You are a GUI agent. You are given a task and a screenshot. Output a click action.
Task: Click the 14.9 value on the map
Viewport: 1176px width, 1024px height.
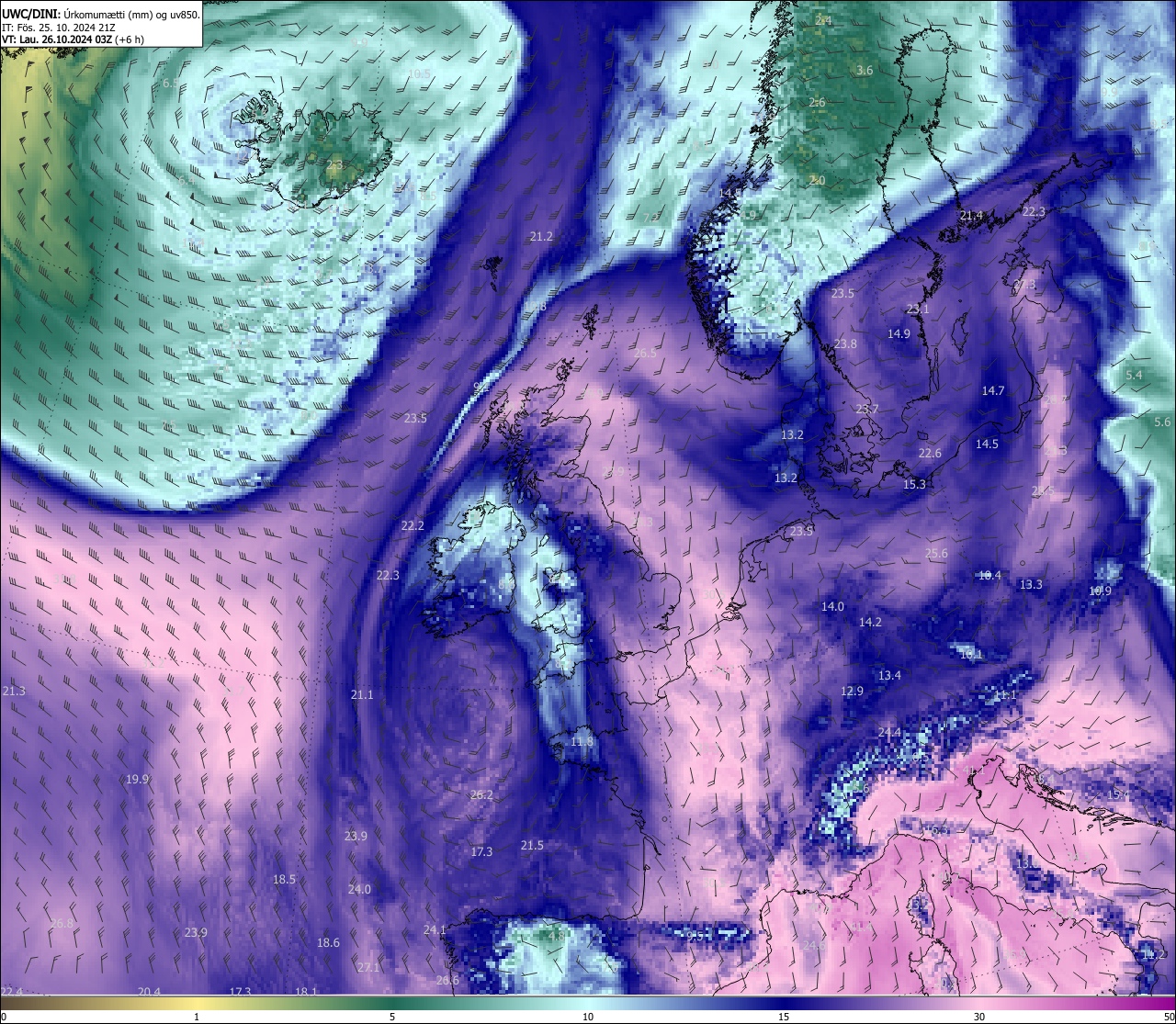tap(899, 334)
